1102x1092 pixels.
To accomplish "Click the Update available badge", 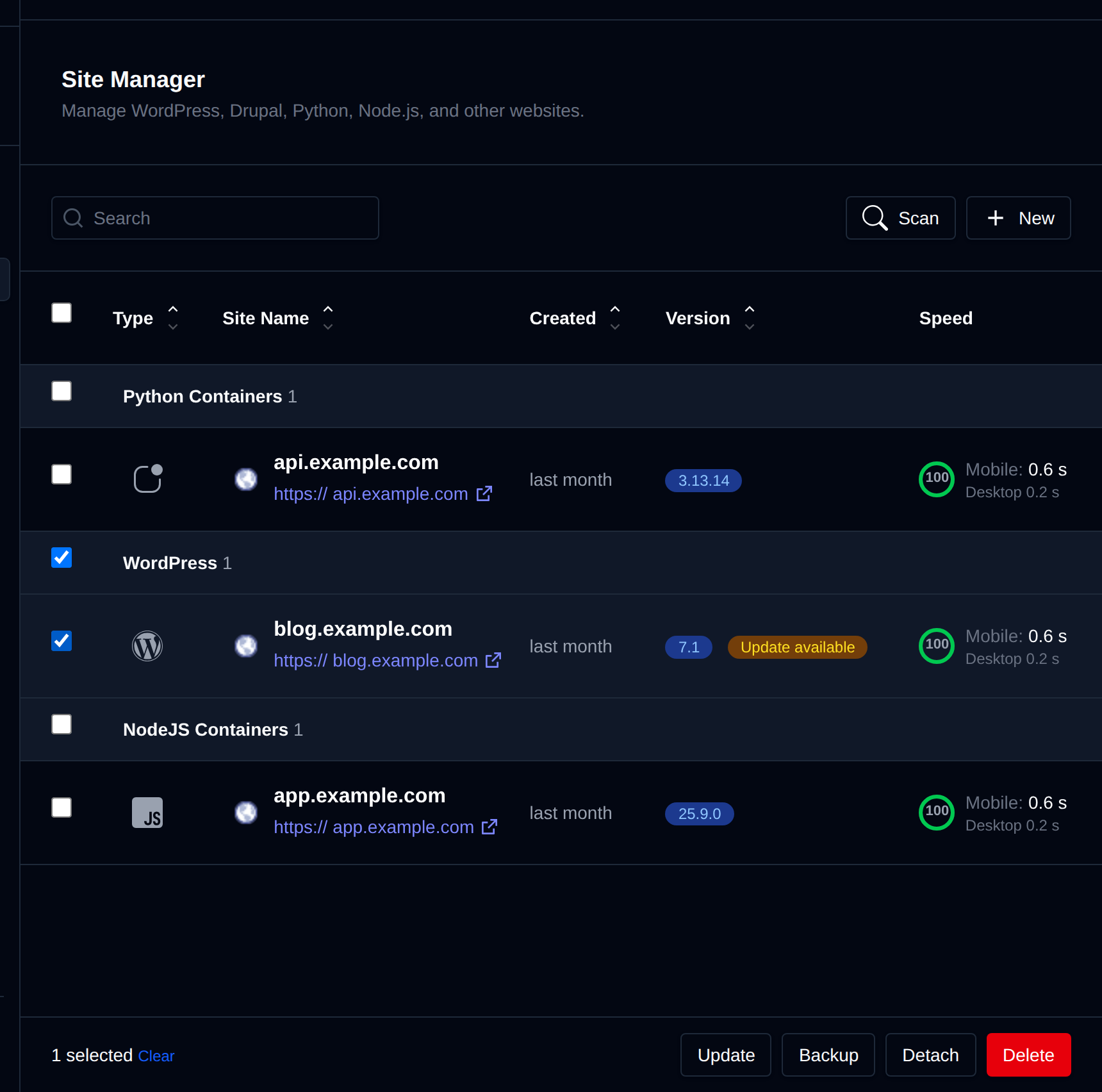I will 798,647.
